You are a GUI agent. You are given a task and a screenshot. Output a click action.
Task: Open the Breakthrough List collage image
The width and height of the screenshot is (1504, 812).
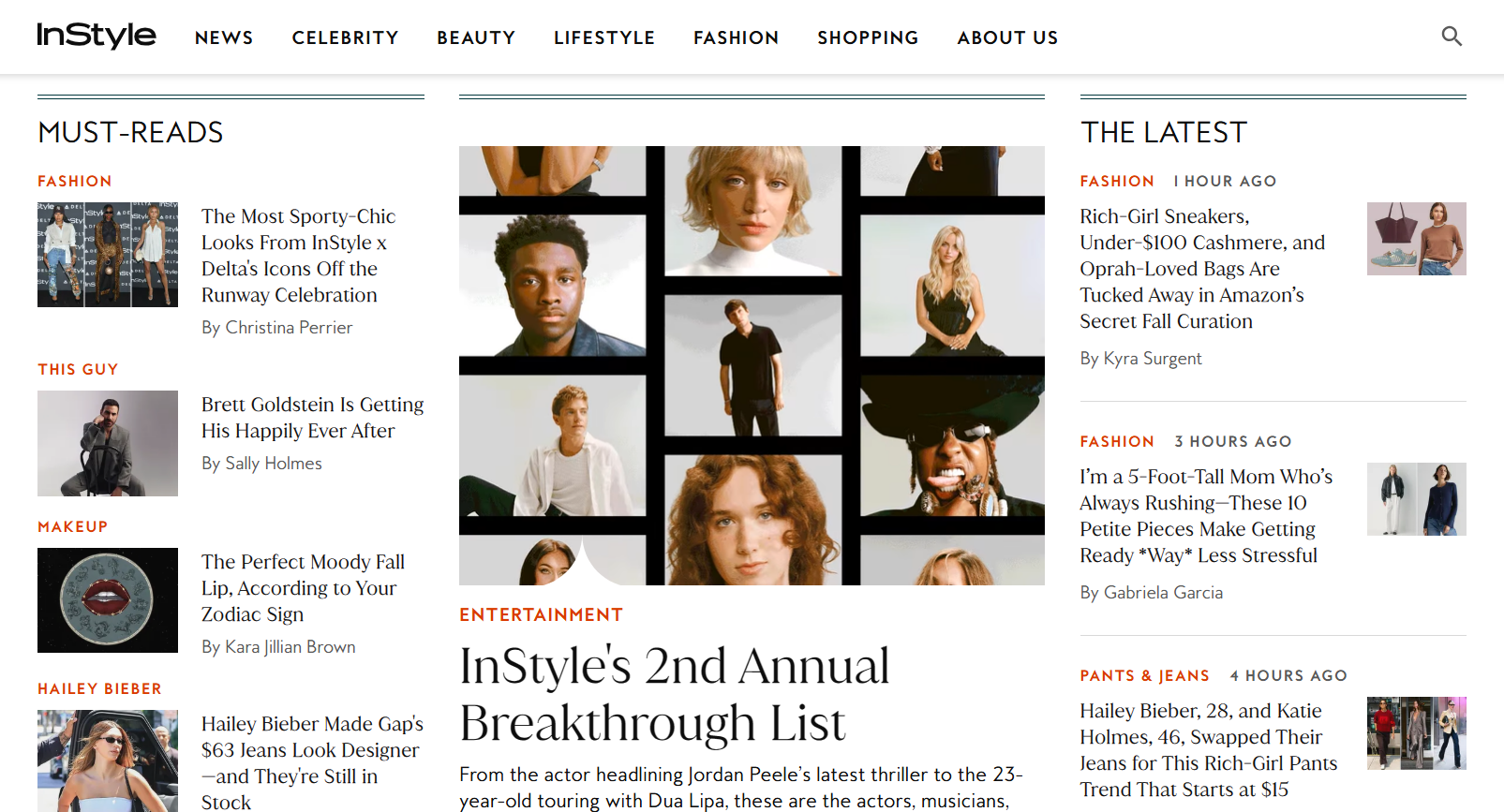[x=752, y=365]
